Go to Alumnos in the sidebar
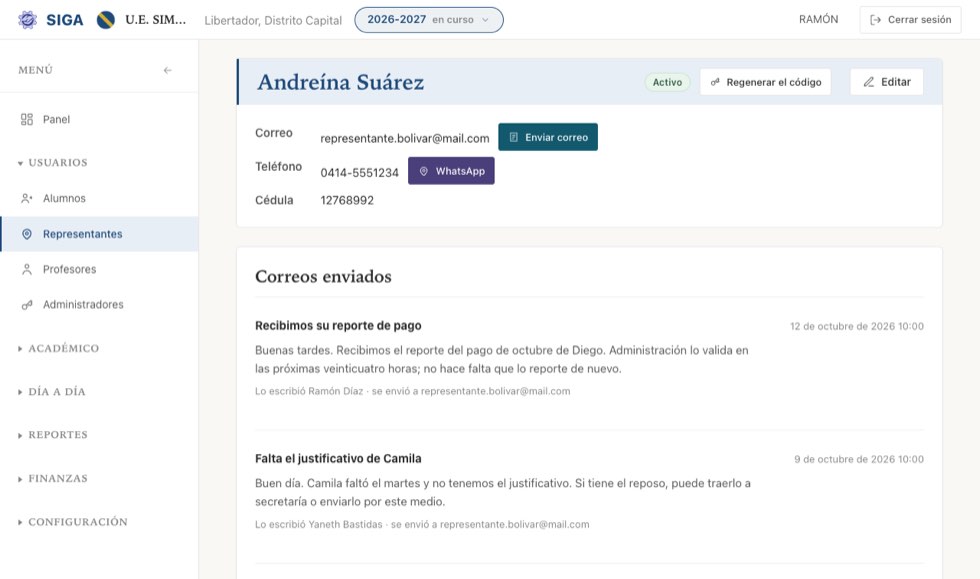The image size is (980, 579). [x=99, y=198]
